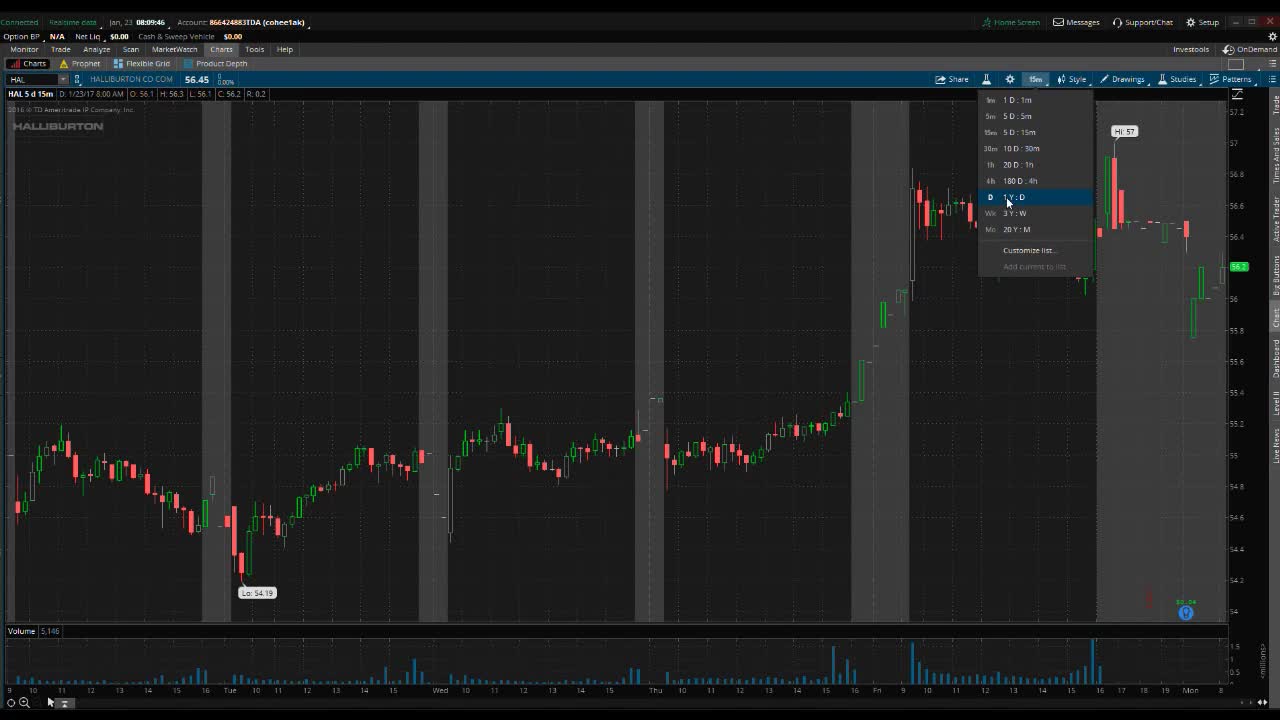
Task: Select the Charts sub-tab with bar icon
Action: (28, 63)
